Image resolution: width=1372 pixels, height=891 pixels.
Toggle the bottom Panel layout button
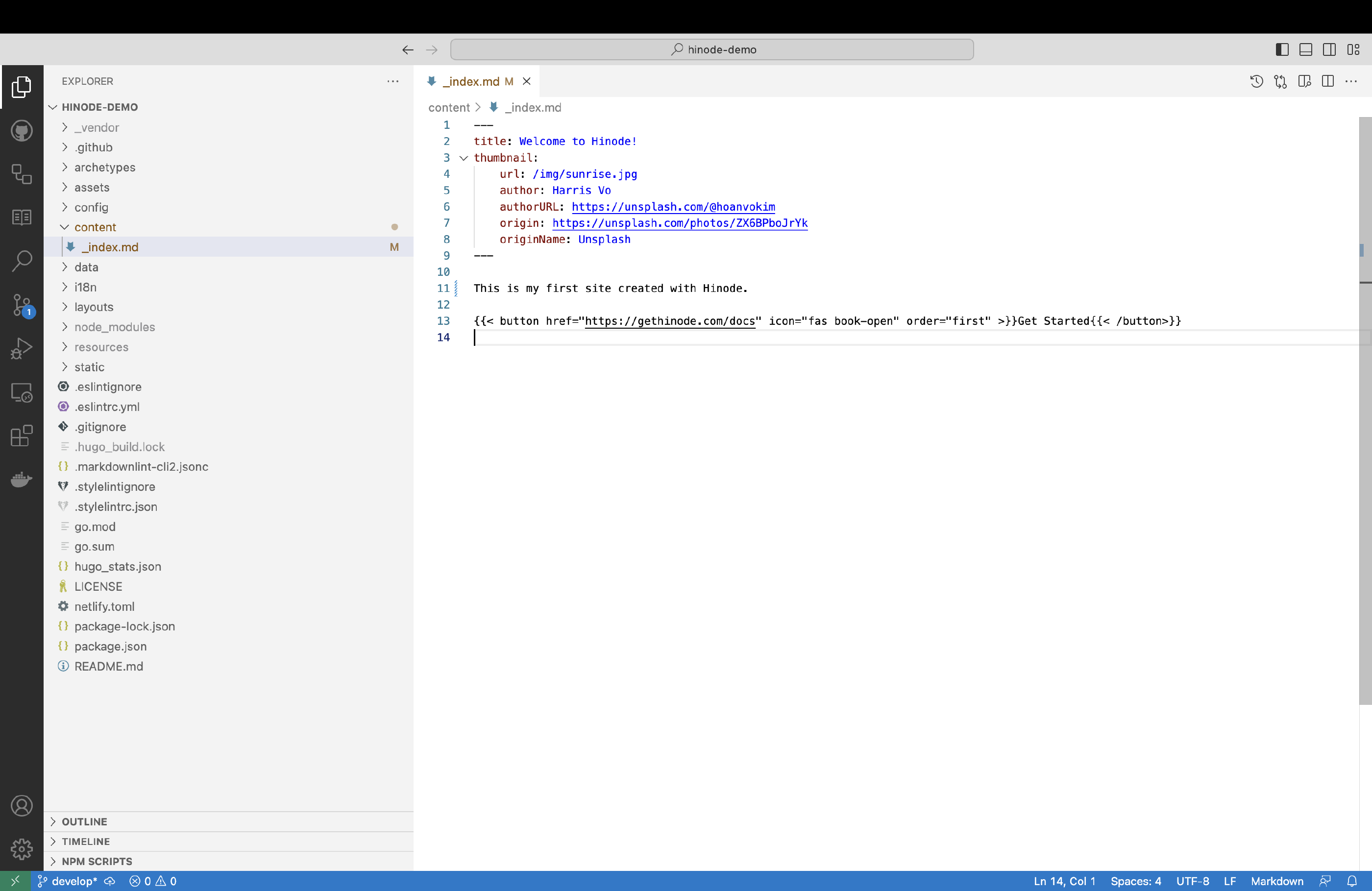[1306, 49]
